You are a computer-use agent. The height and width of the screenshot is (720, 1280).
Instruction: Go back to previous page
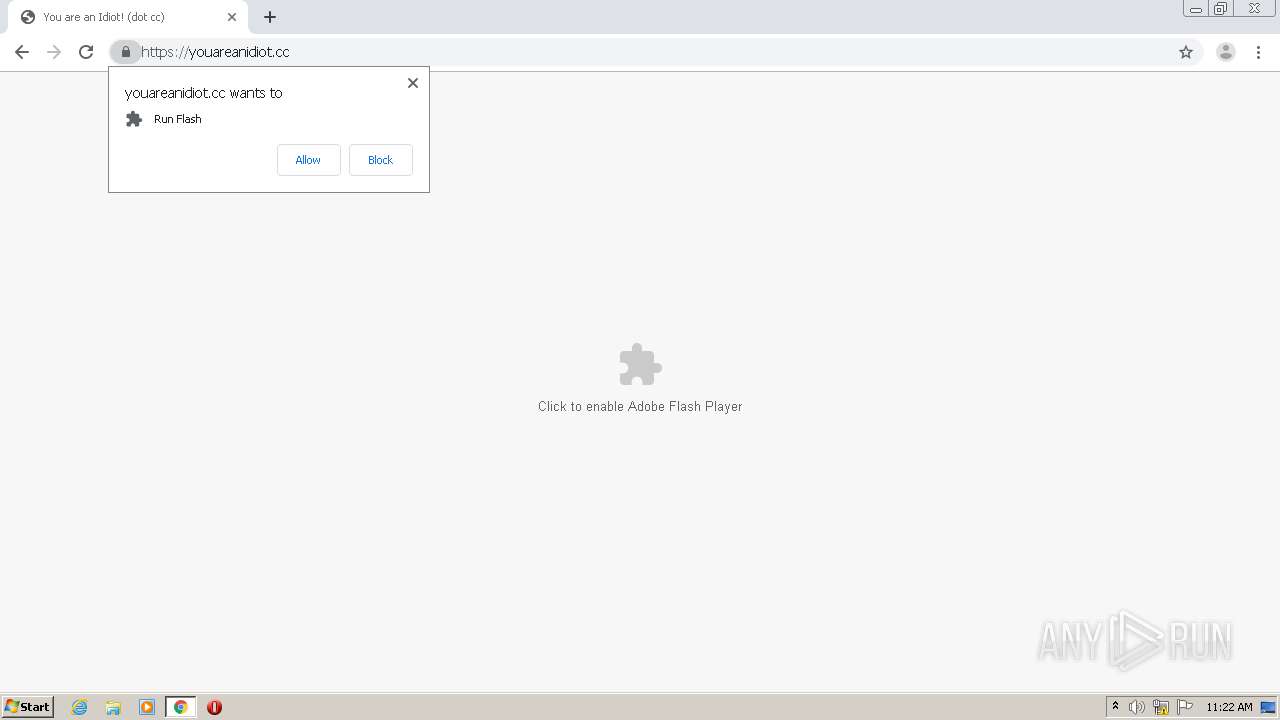pos(22,52)
